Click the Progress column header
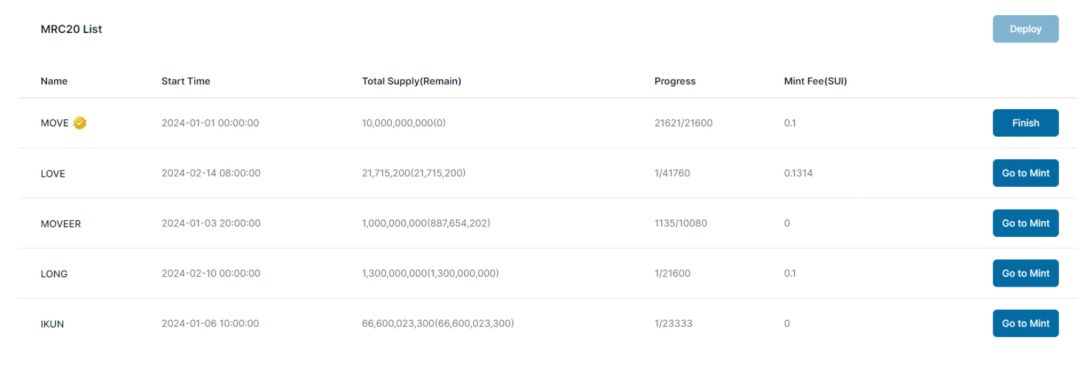The width and height of the screenshot is (1080, 365). (x=675, y=81)
